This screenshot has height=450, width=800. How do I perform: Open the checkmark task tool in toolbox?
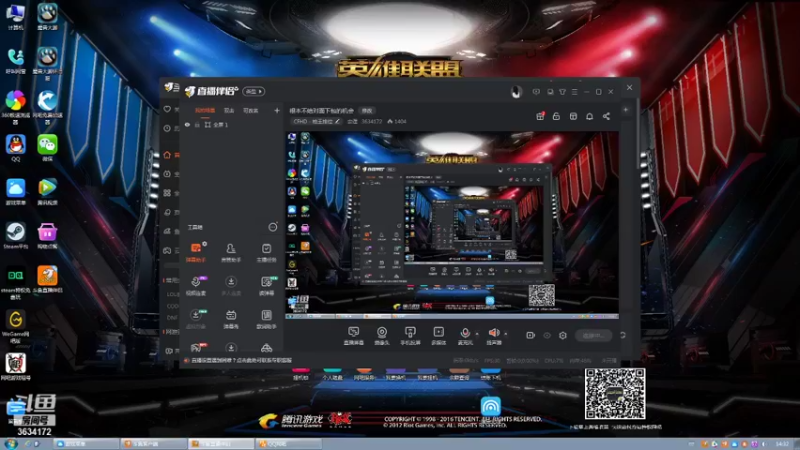click(x=266, y=252)
